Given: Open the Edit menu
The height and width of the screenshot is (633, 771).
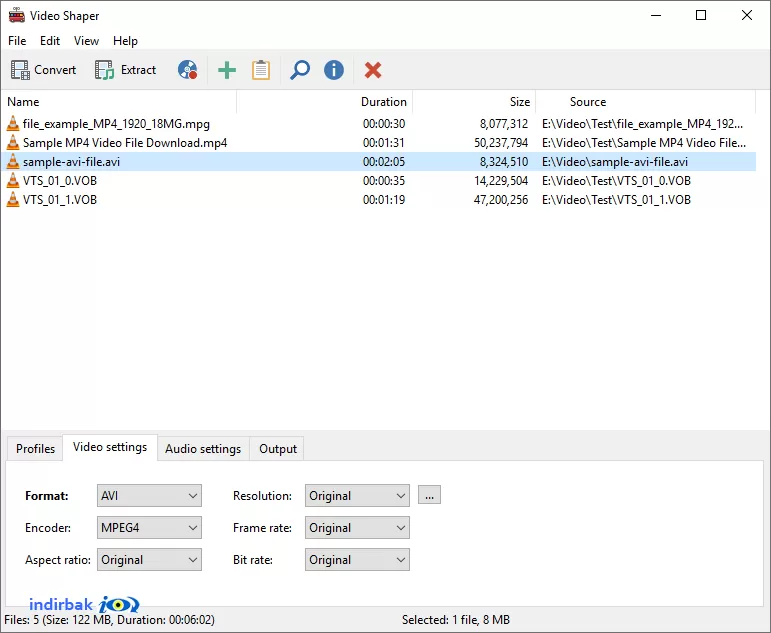Looking at the screenshot, I should 50,41.
